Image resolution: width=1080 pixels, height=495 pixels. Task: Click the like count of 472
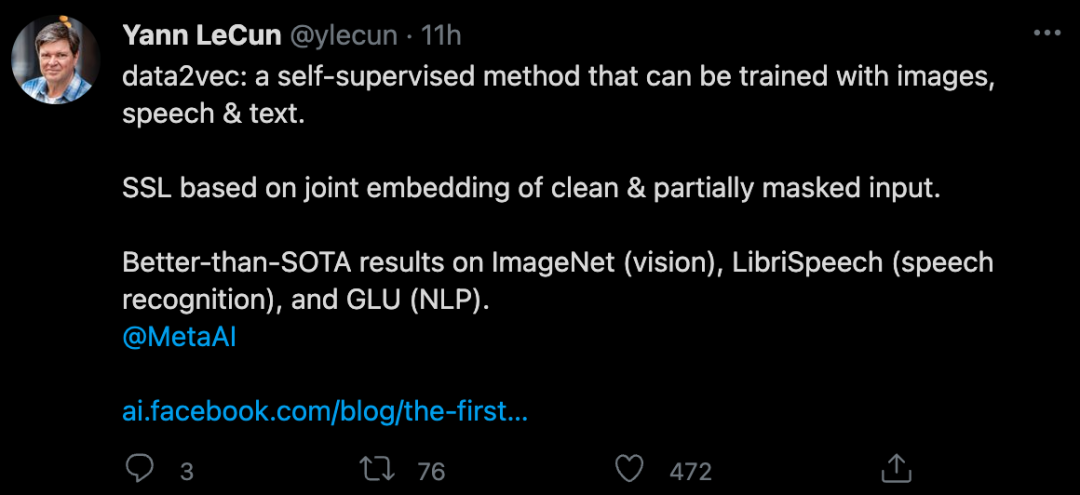691,471
